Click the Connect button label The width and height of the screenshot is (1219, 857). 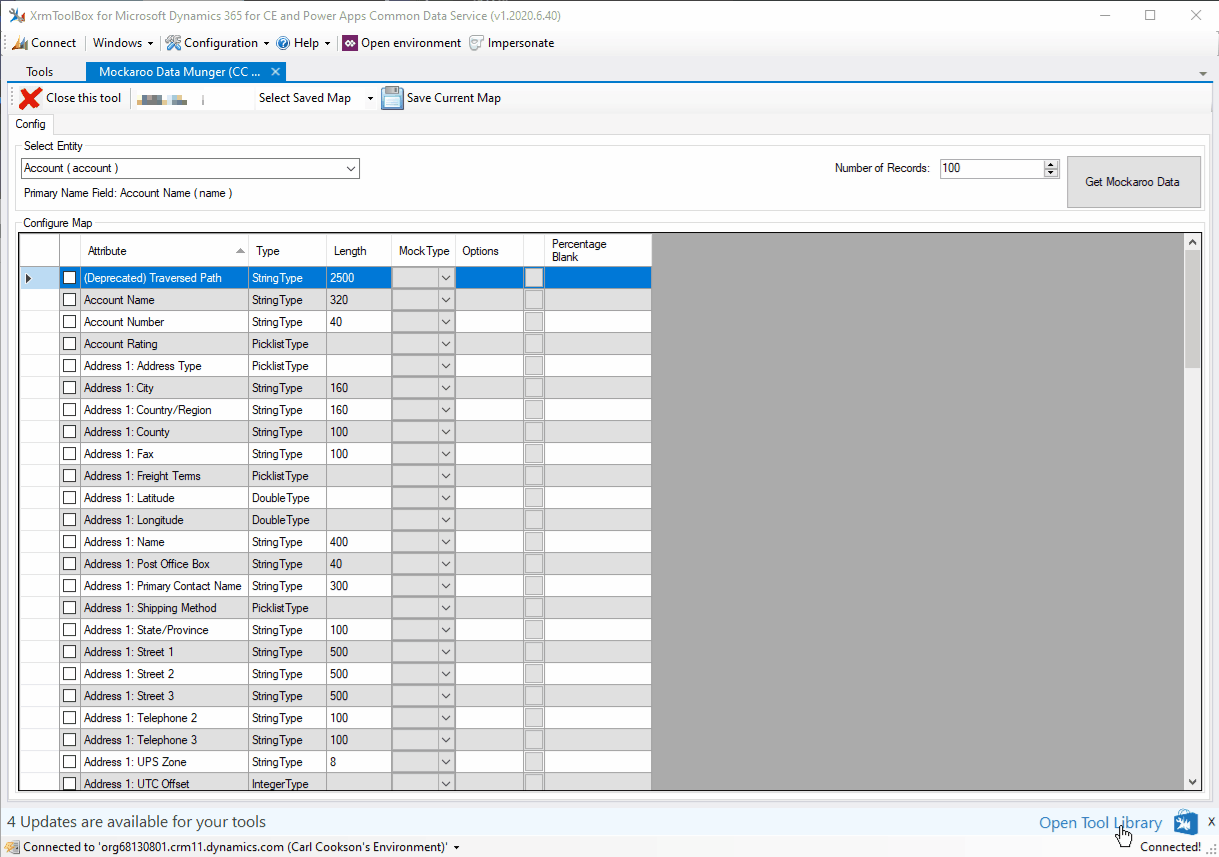53,43
